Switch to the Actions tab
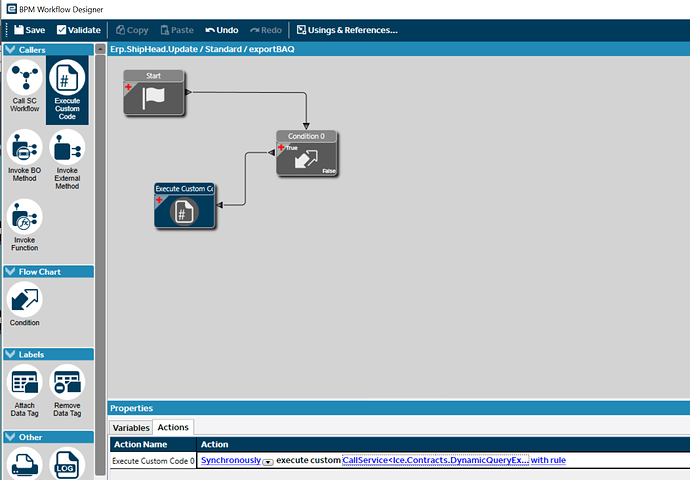Screen dimensions: 690x480 pyautogui.click(x=173, y=427)
